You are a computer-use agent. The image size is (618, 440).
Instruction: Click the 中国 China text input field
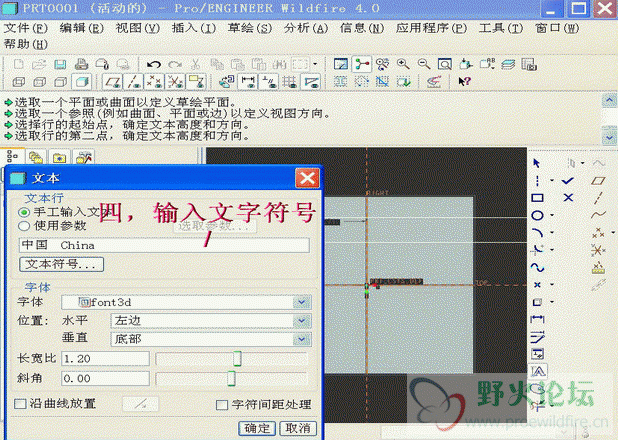point(164,245)
